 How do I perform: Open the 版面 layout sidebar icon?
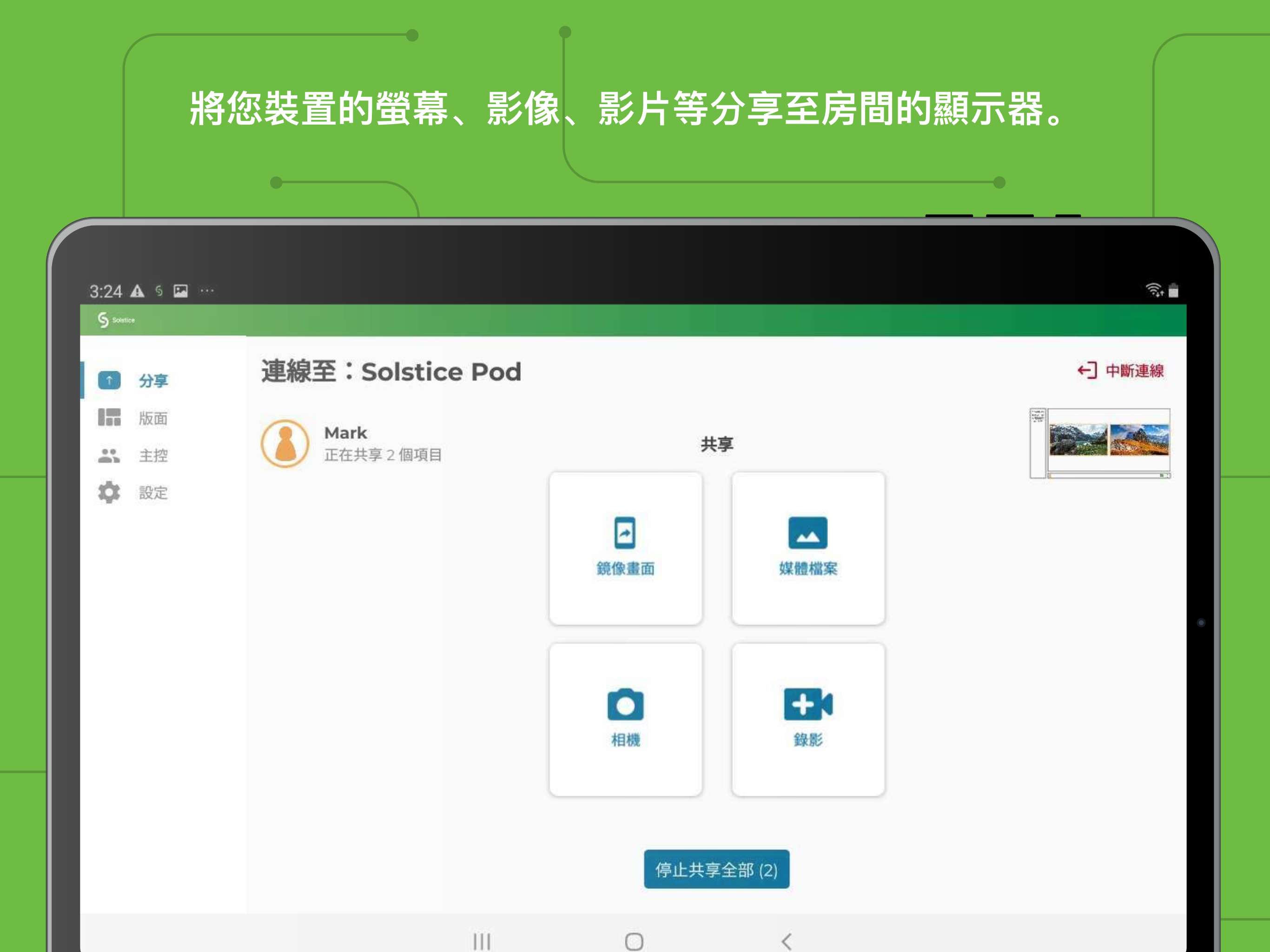(x=109, y=417)
